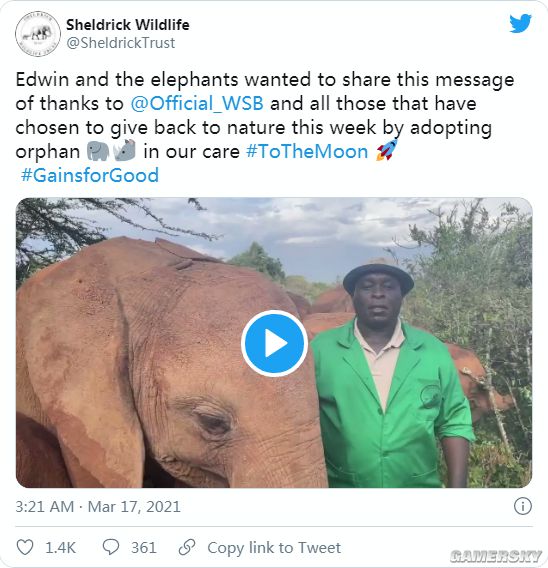548x568 pixels.
Task: Open the #ToTheMoon hashtag
Action: pos(307,151)
